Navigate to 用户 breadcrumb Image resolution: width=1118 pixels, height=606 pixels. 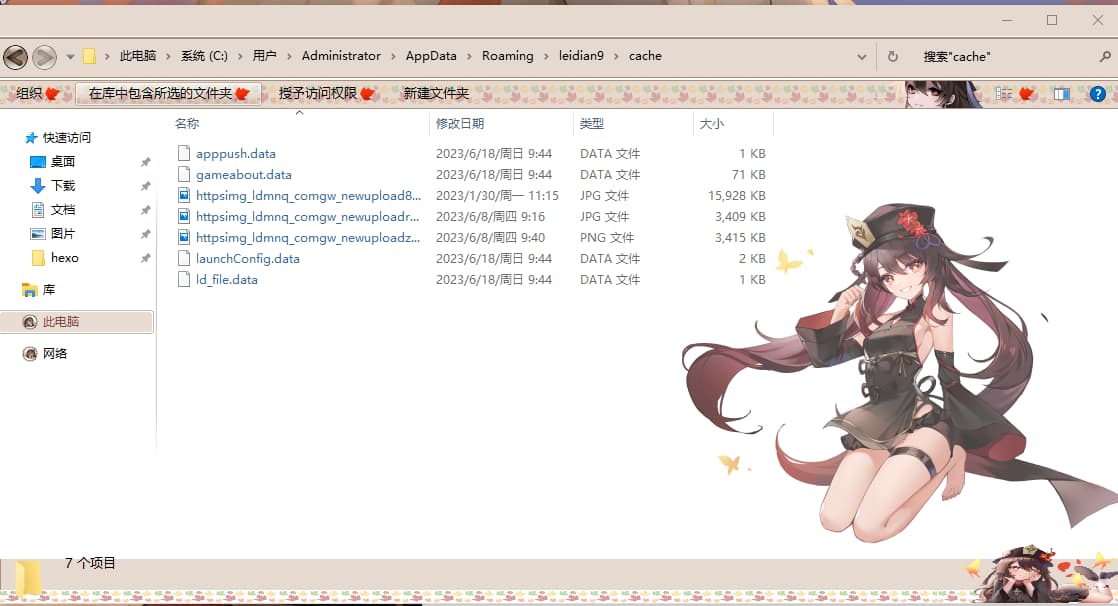pyautogui.click(x=265, y=56)
